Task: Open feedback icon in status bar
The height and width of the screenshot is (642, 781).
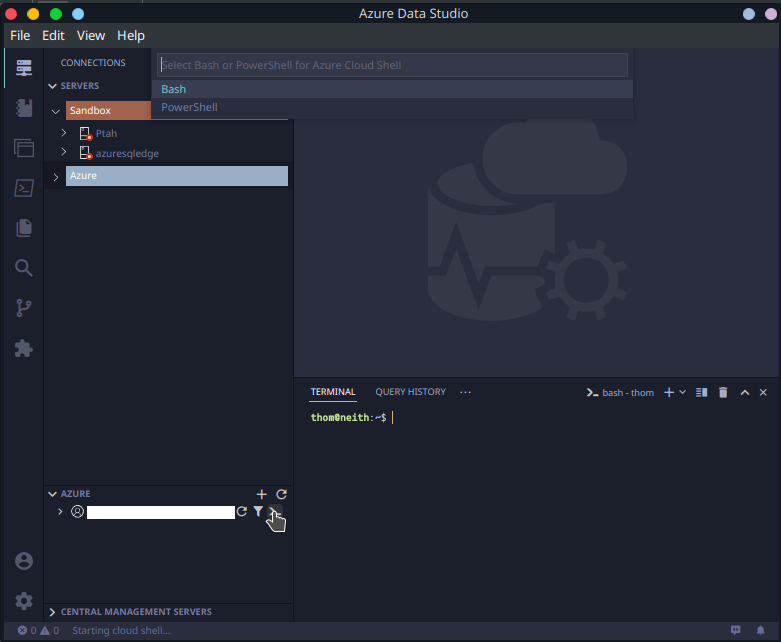Action: point(736,631)
